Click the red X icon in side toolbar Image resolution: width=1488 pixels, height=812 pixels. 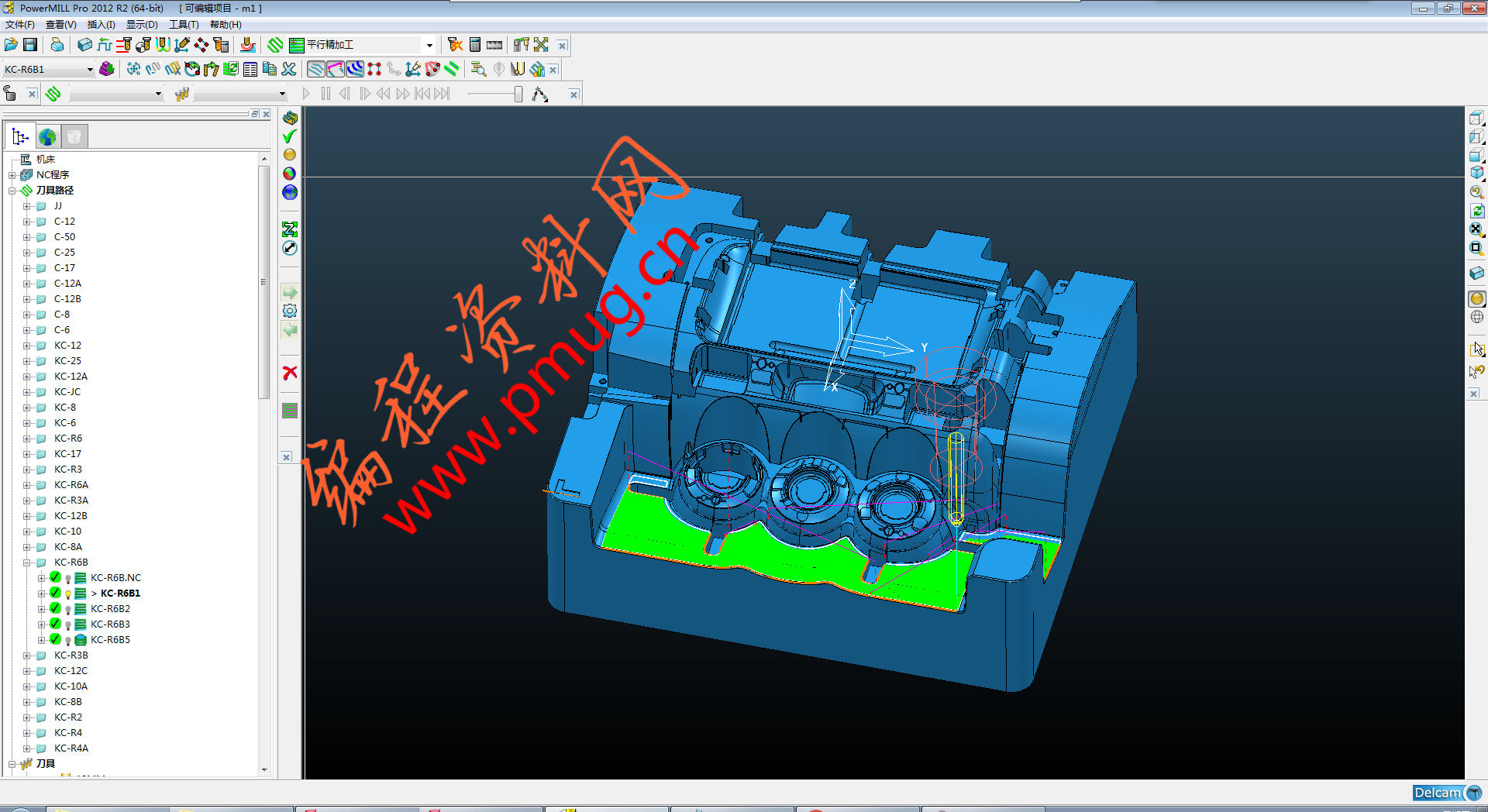click(x=290, y=373)
